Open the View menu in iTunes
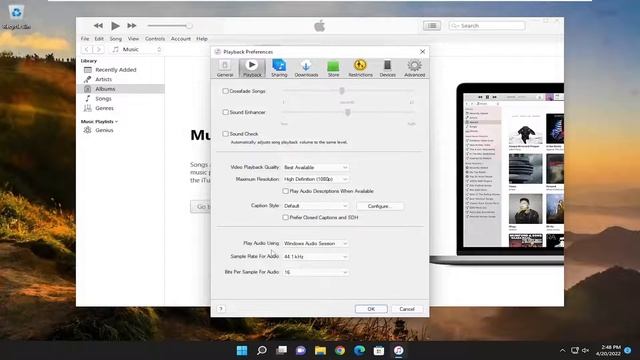Image resolution: width=640 pixels, height=360 pixels. coord(133,39)
